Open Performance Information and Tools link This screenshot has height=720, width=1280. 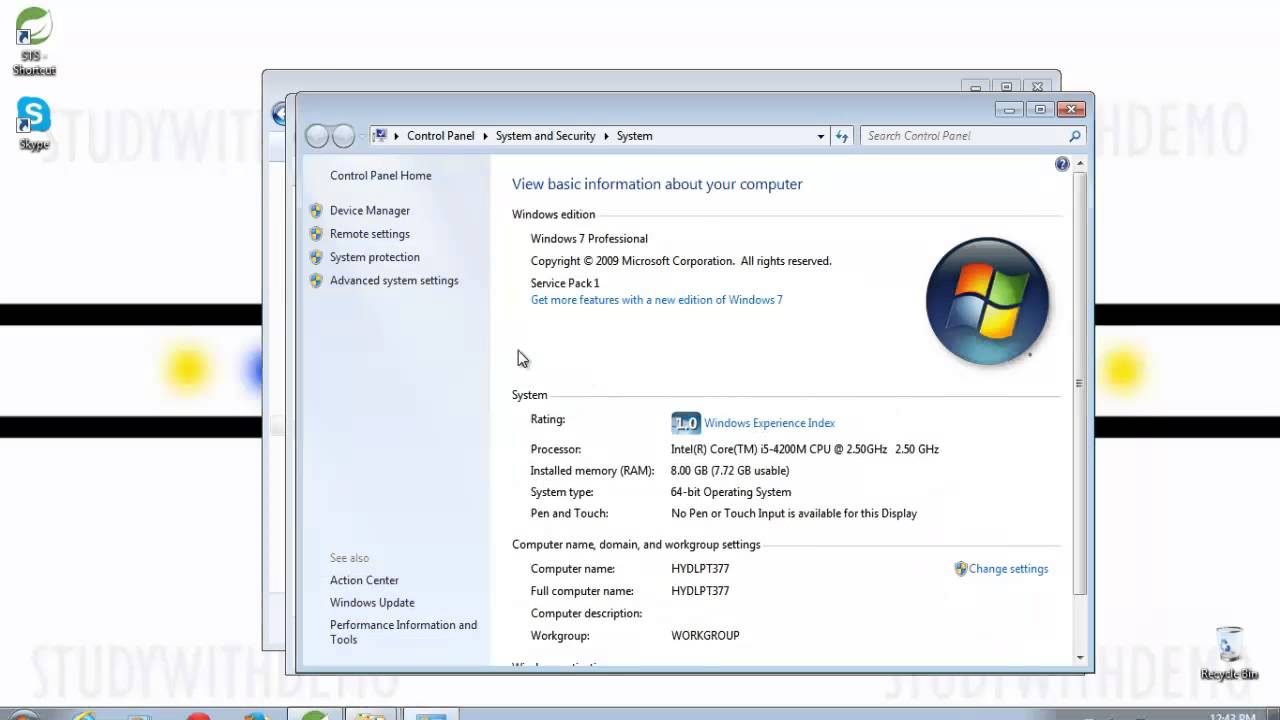click(403, 632)
